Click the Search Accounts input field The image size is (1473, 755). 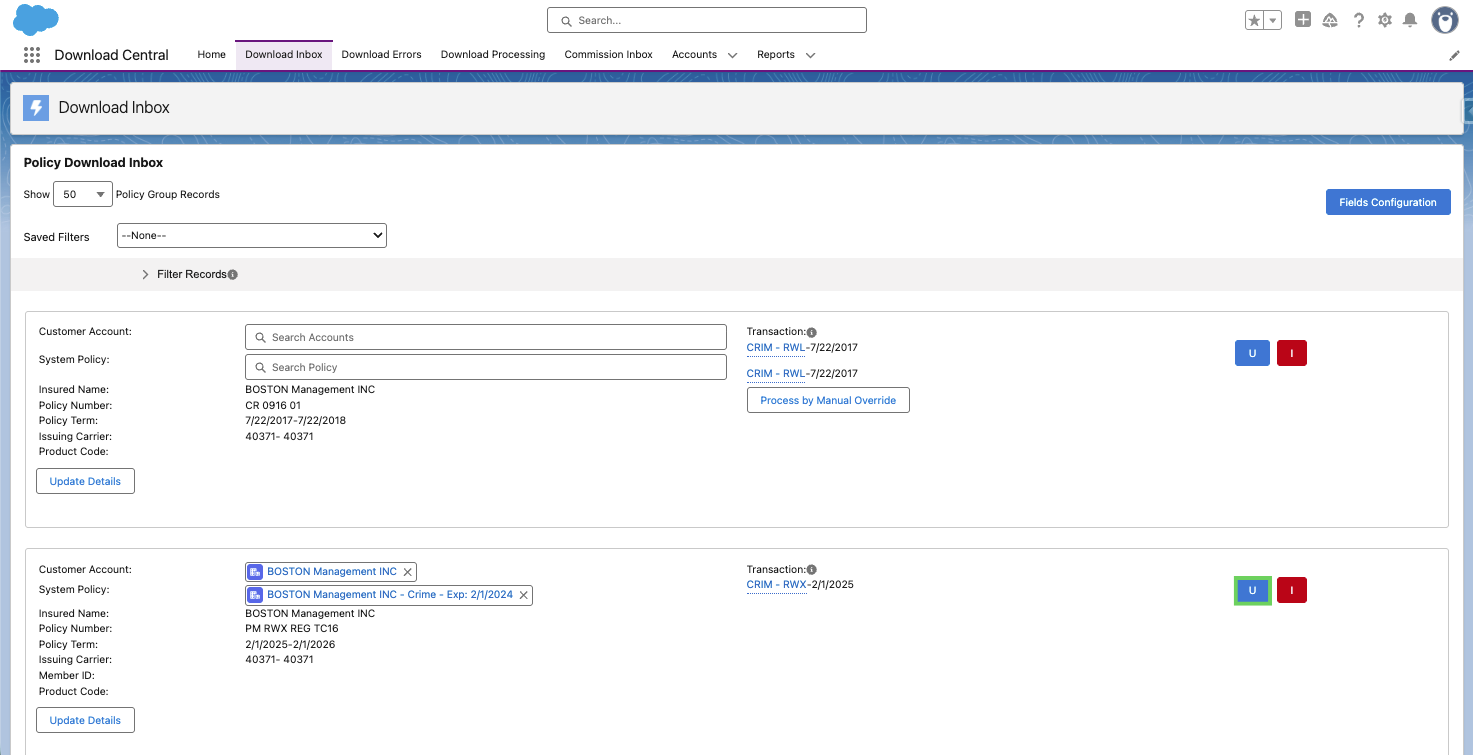pos(486,337)
